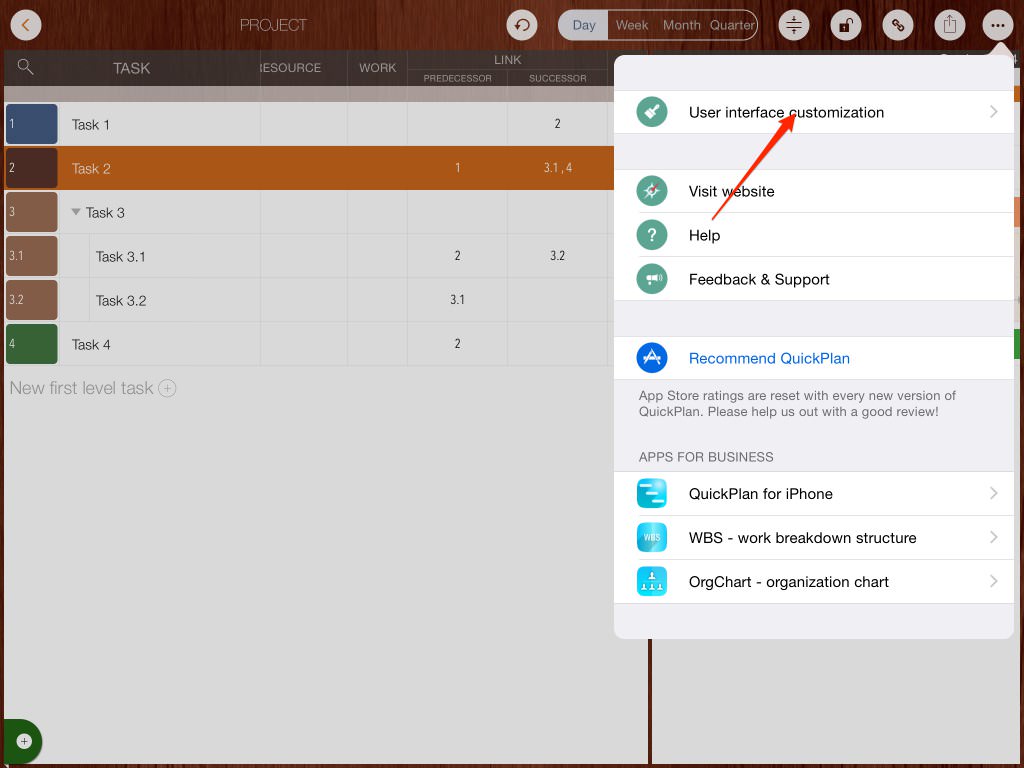Open Feedback & Support
This screenshot has width=1024, height=768.
759,279
